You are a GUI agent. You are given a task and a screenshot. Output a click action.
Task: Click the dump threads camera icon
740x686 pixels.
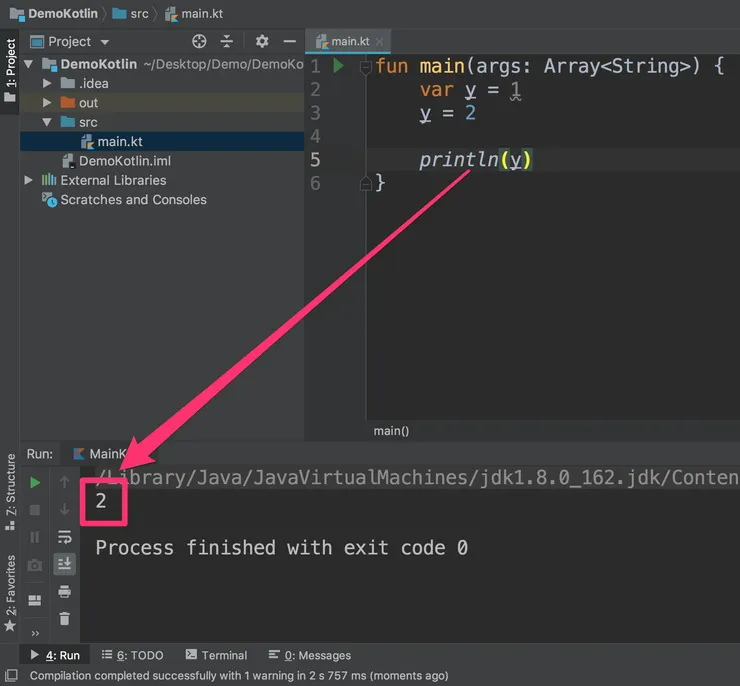(x=35, y=565)
